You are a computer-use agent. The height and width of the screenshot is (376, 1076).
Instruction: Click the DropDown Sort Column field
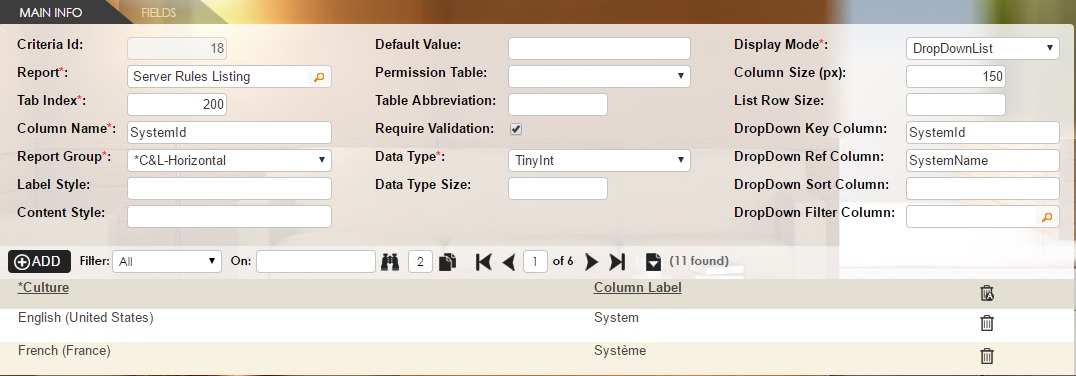[x=983, y=189]
